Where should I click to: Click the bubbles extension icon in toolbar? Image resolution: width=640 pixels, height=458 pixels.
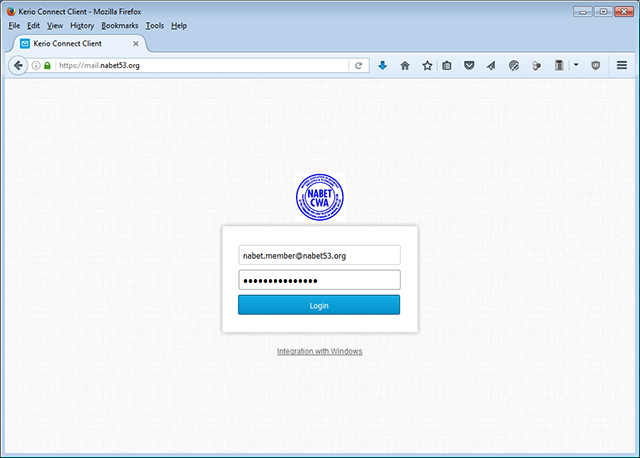[x=536, y=65]
